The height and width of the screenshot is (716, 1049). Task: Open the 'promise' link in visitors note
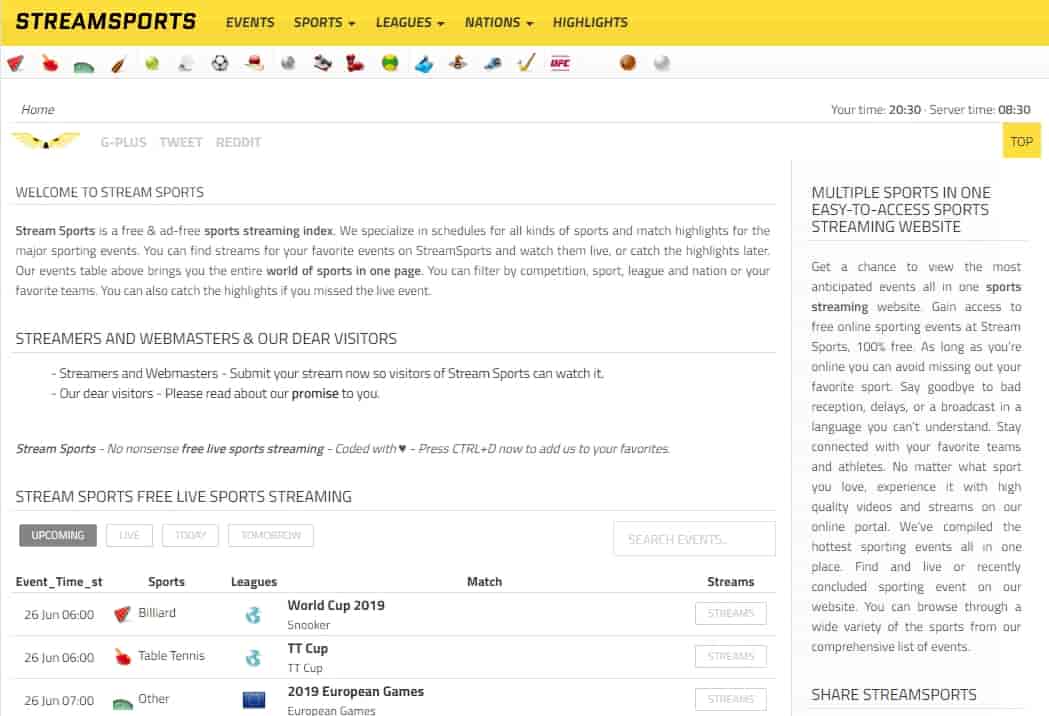315,393
